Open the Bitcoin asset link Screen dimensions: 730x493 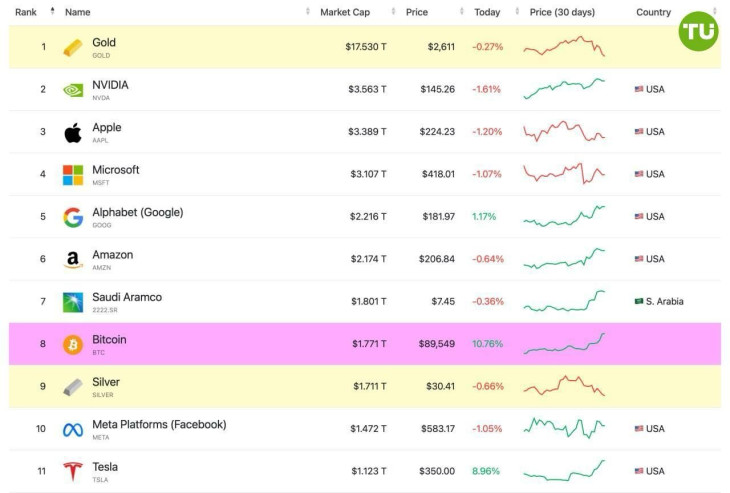109,339
